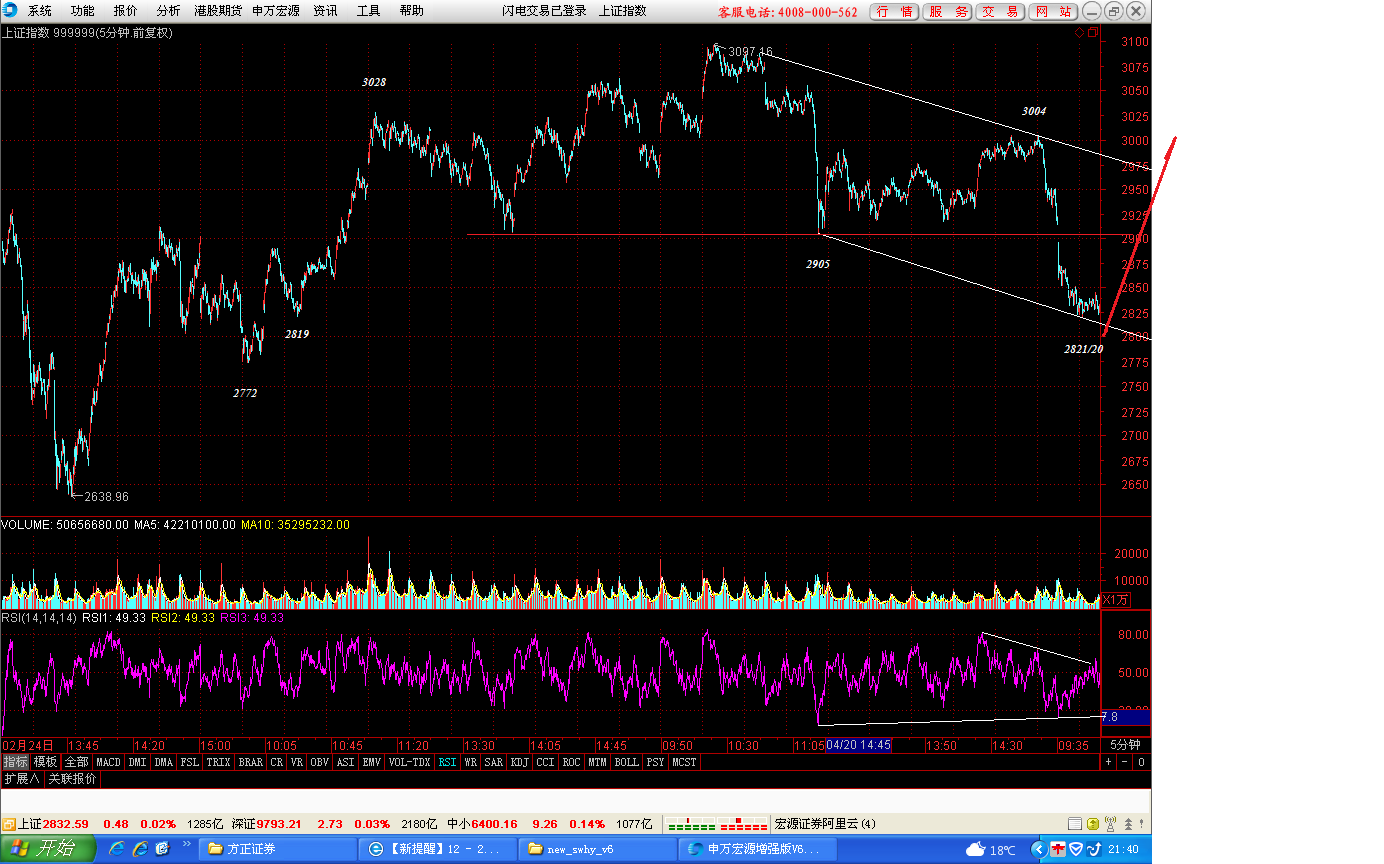This screenshot has height=864, width=1384.
Task: Click the minus zoom button under 5分钟
Action: pos(1123,762)
